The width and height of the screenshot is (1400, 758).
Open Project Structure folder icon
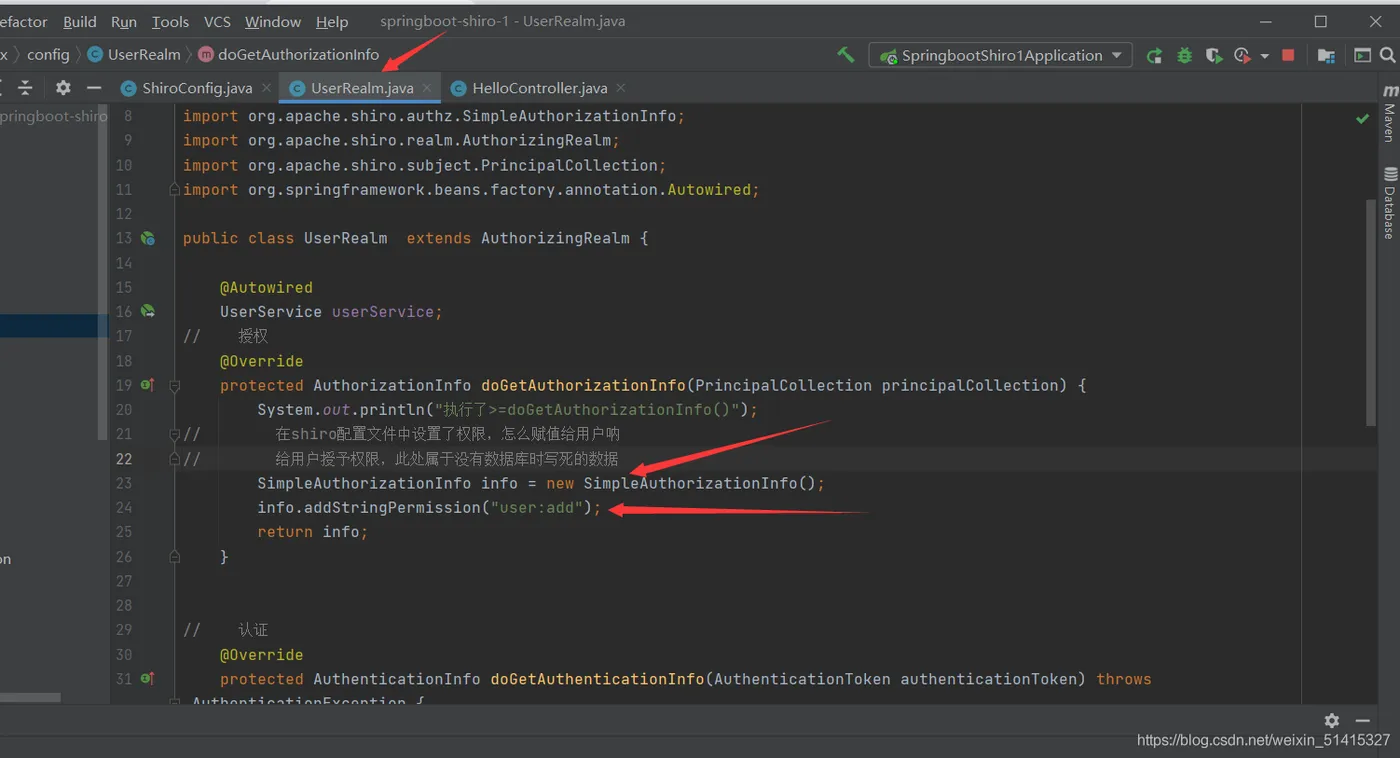pyautogui.click(x=1326, y=56)
